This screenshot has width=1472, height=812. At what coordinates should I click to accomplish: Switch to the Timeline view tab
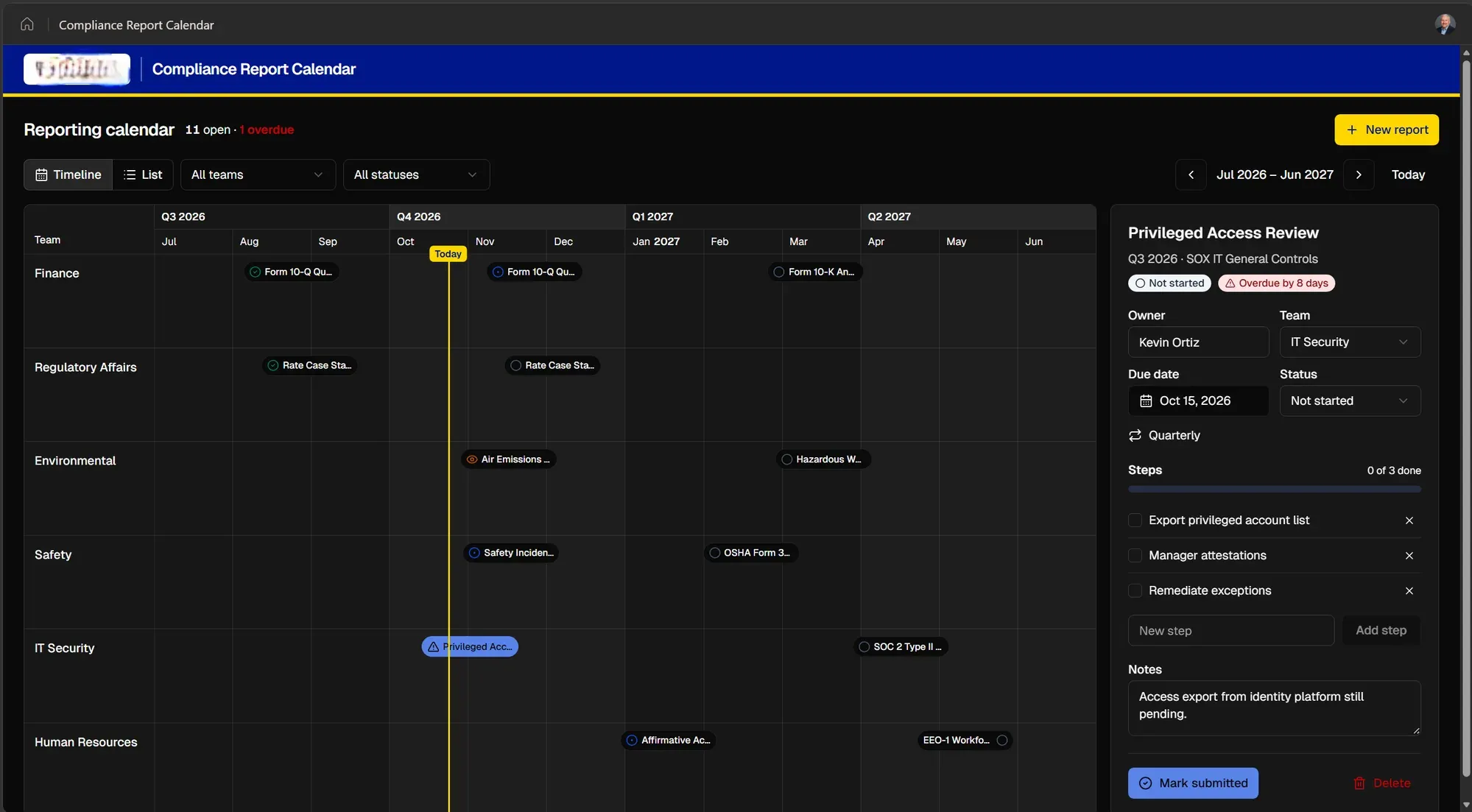(68, 174)
